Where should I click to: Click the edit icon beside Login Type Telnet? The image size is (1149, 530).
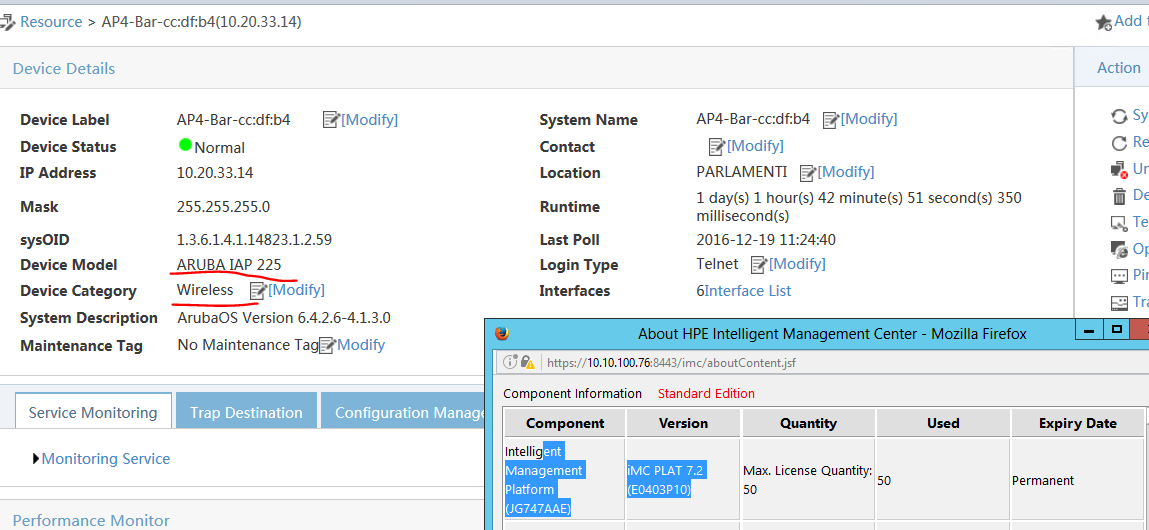tap(759, 265)
